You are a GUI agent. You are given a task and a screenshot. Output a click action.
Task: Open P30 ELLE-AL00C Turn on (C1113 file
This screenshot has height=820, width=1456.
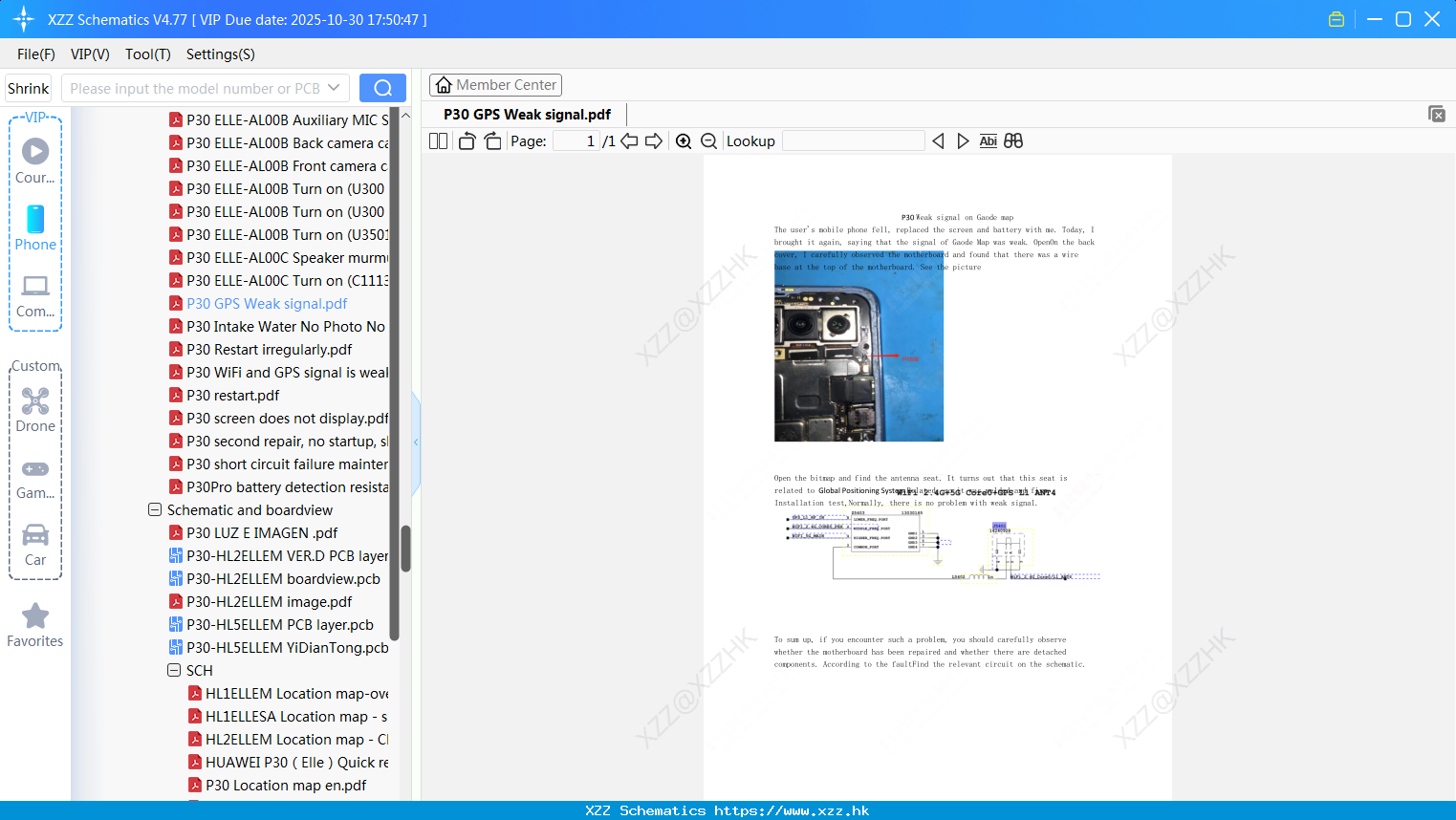click(x=278, y=281)
